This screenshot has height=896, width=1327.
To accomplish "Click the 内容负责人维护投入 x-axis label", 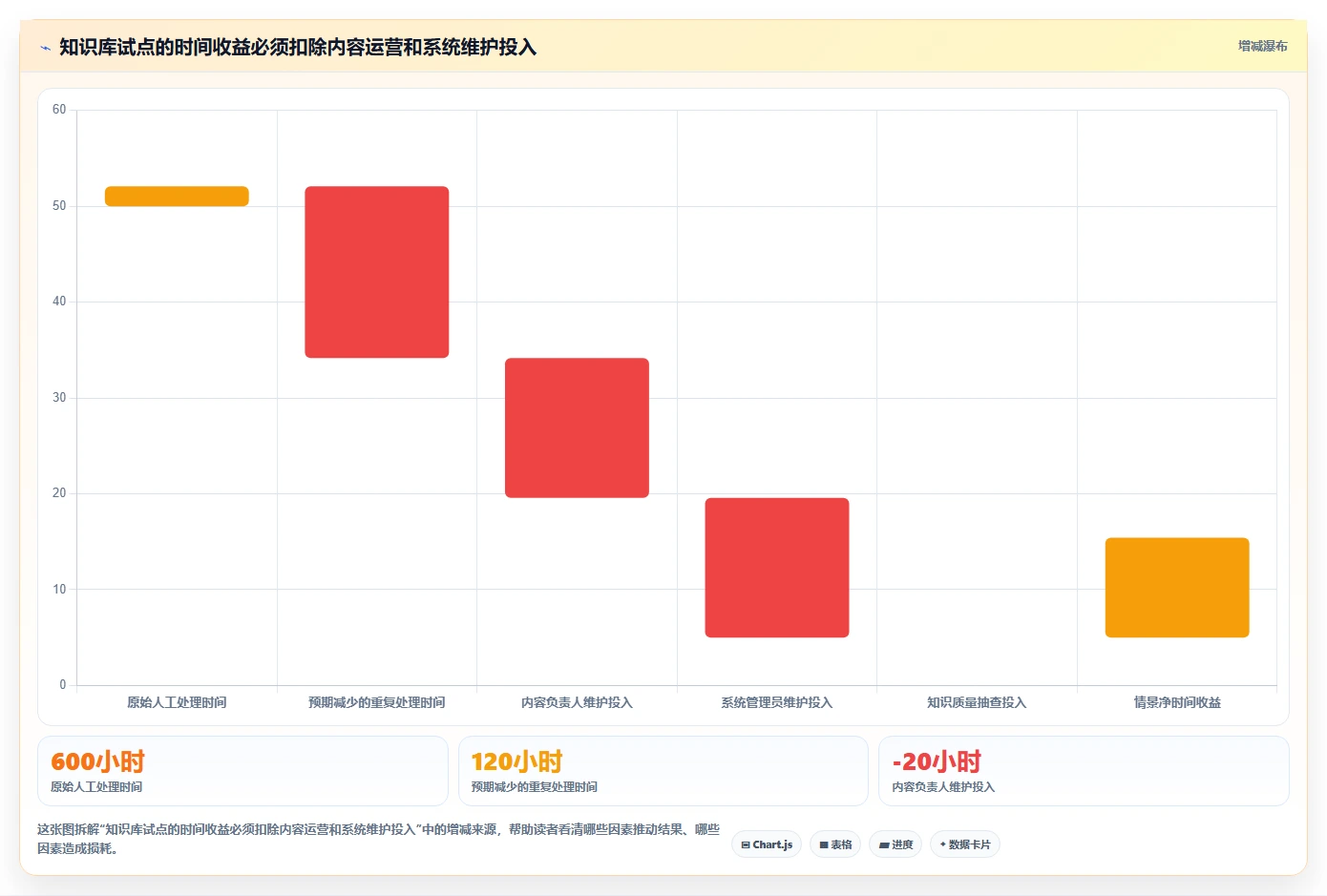I will [x=577, y=702].
